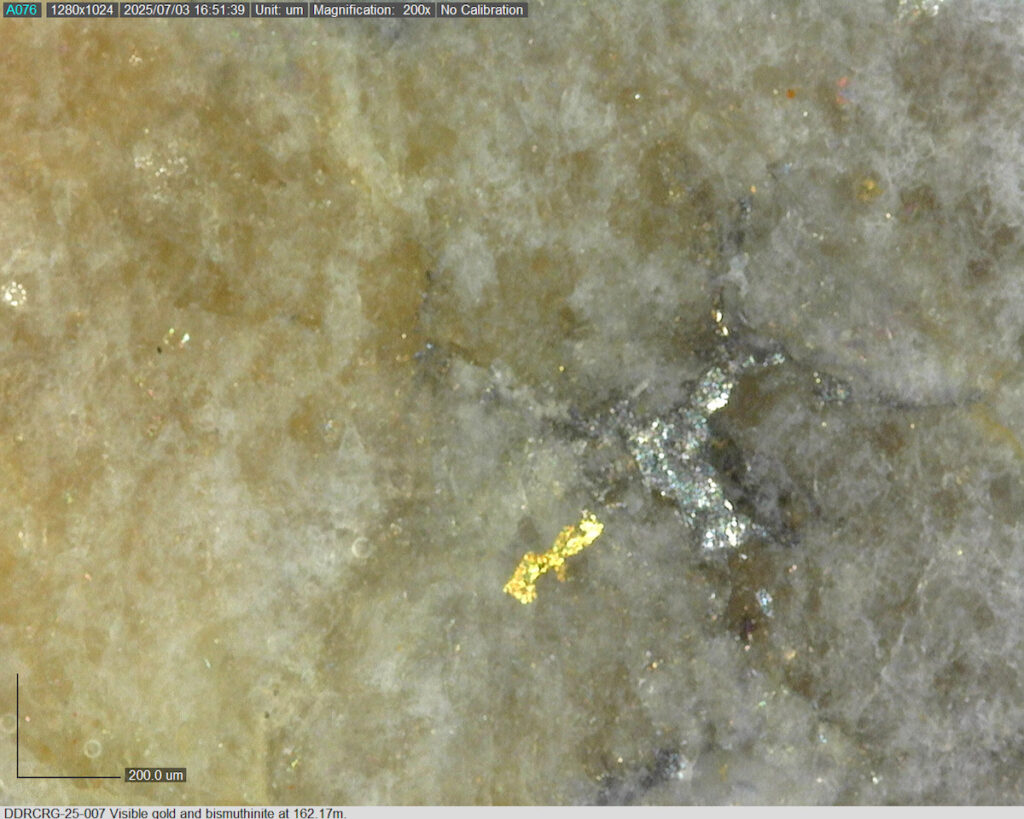Click the A076 image ID label
Viewport: 1024px width, 819px height.
(21, 10)
